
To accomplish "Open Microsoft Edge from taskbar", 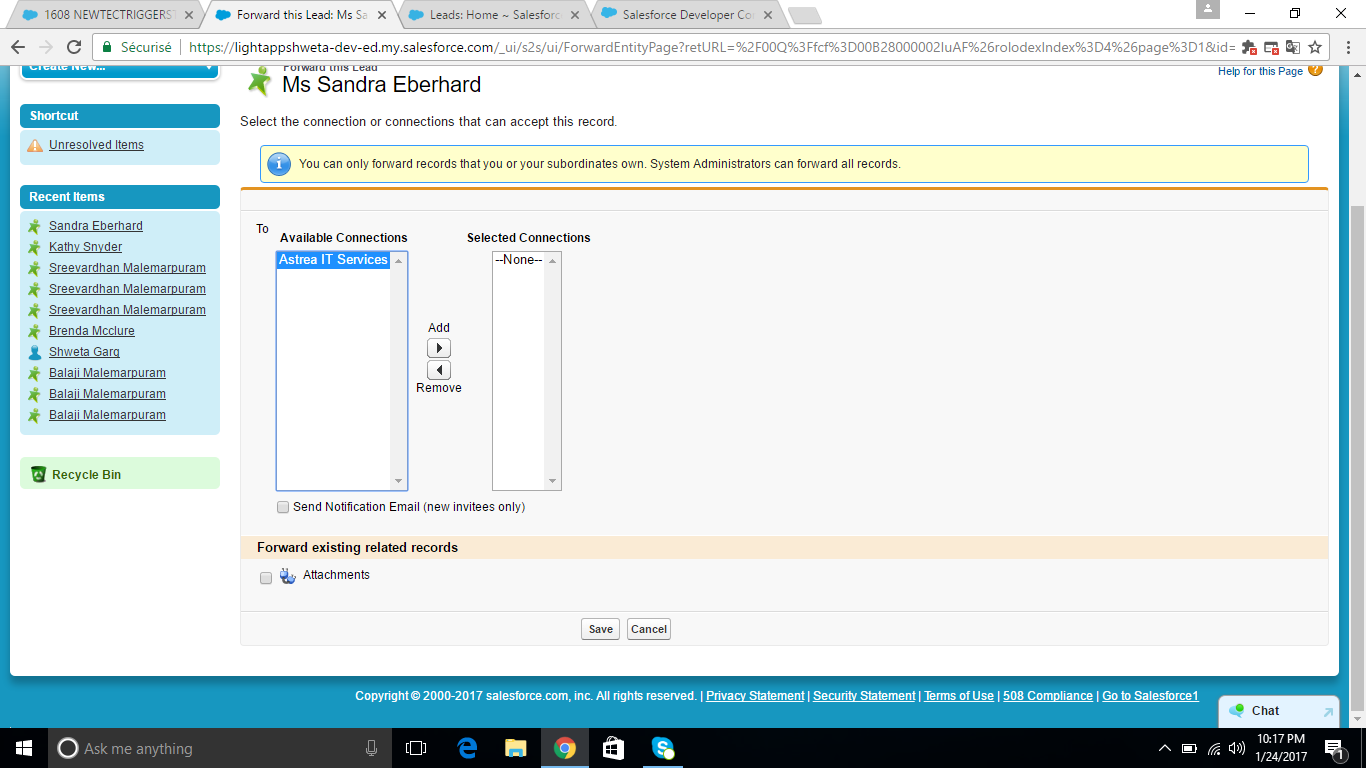I will coord(467,748).
